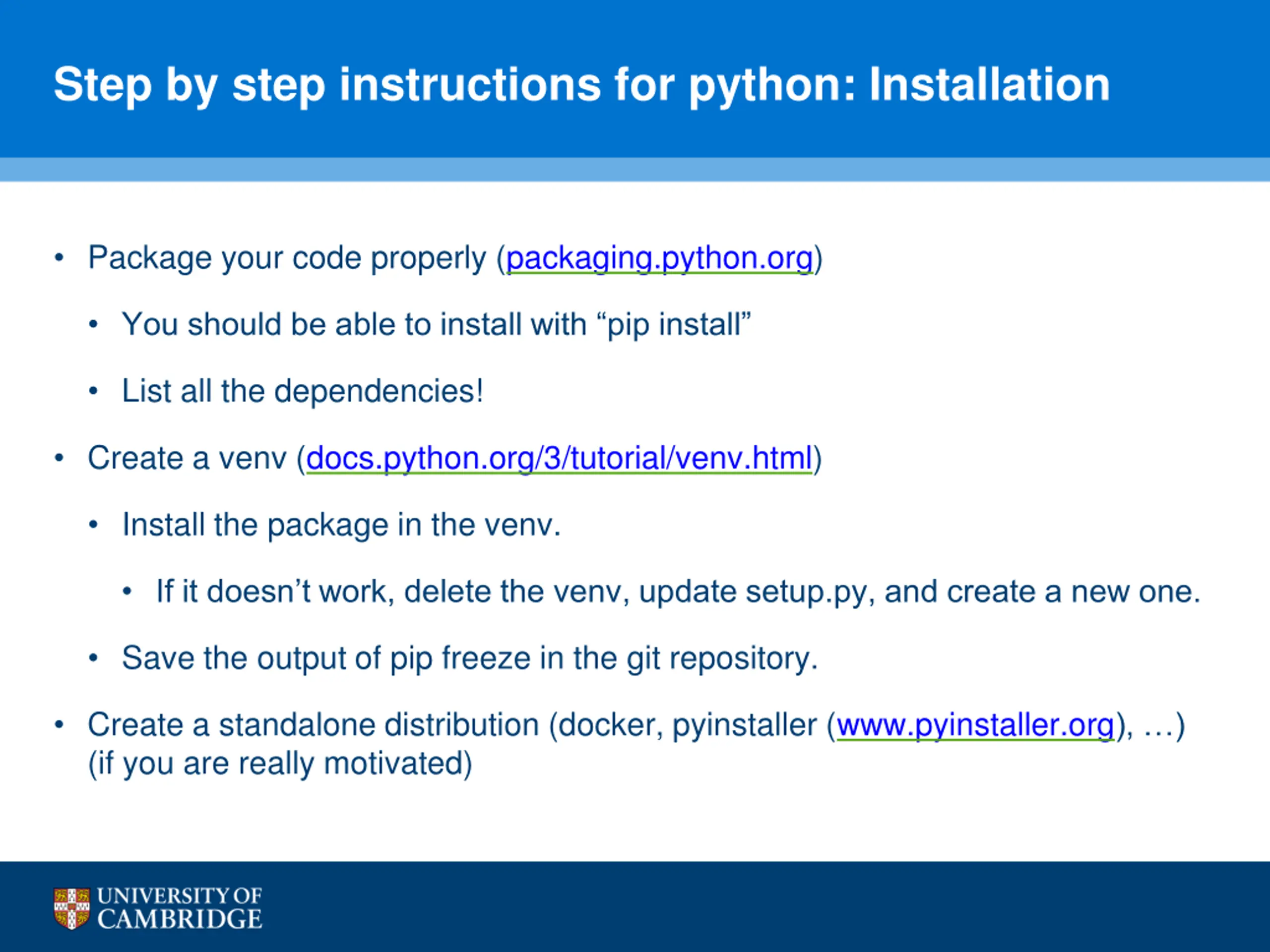Viewport: 1270px width, 952px height.
Task: Click the words 'Create a venv'
Action: click(x=187, y=459)
